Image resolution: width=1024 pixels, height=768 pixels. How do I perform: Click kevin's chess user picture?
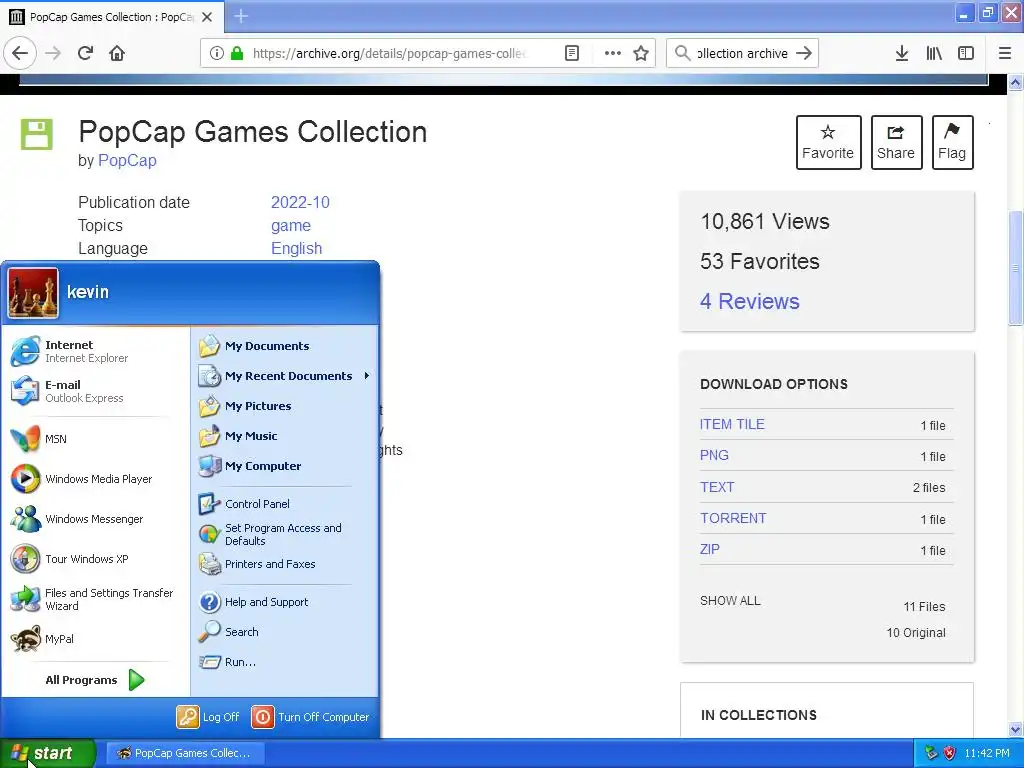[x=33, y=293]
